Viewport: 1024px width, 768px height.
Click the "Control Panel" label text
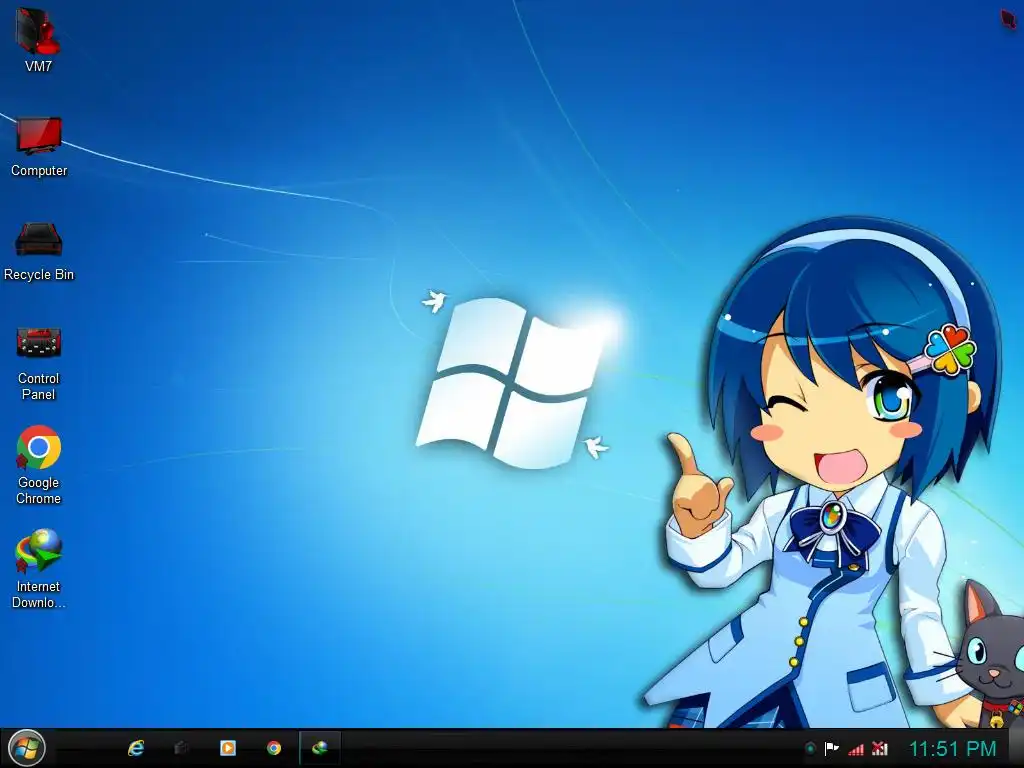pos(39,387)
